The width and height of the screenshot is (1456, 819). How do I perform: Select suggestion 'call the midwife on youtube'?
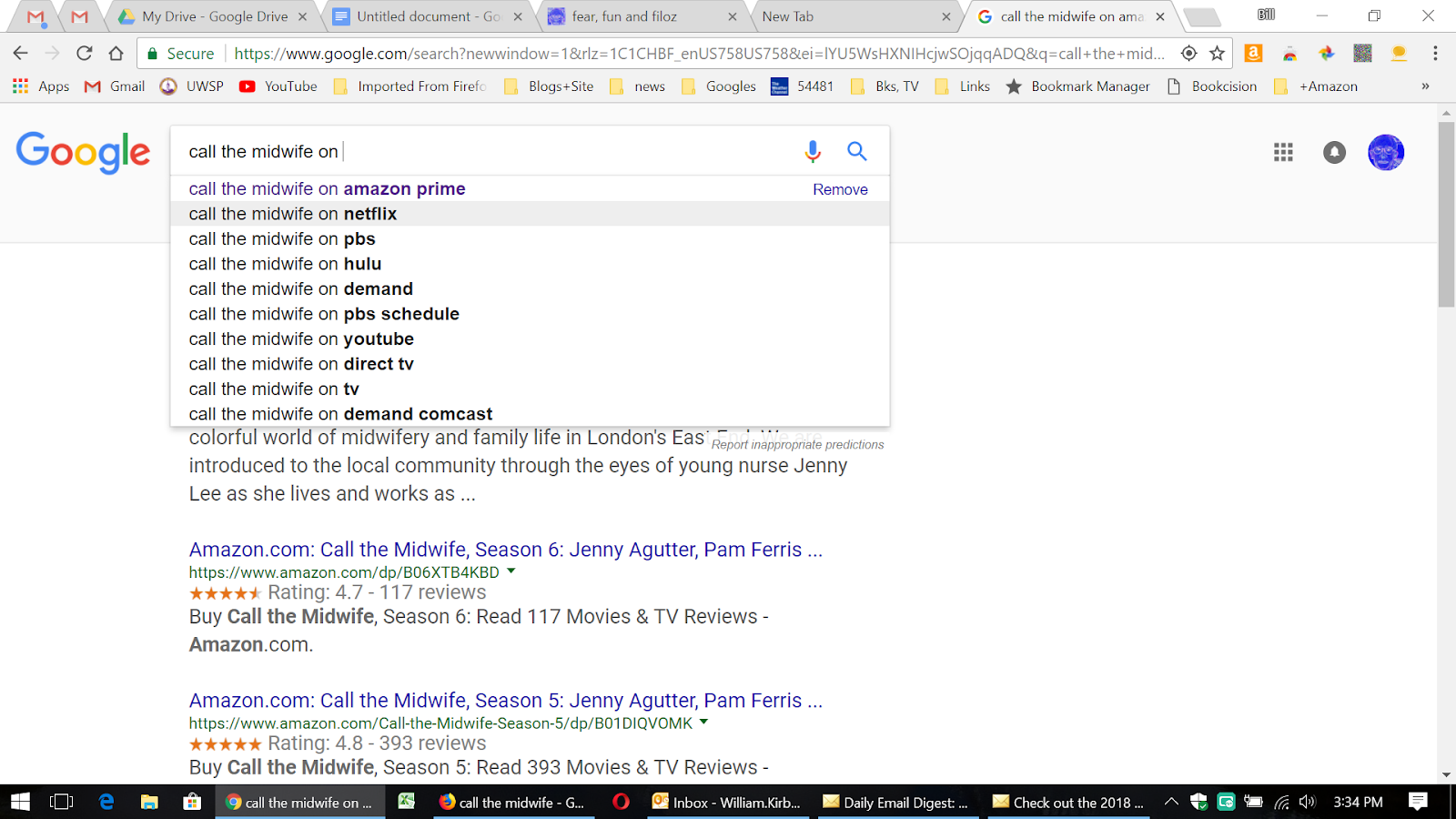[x=530, y=339]
